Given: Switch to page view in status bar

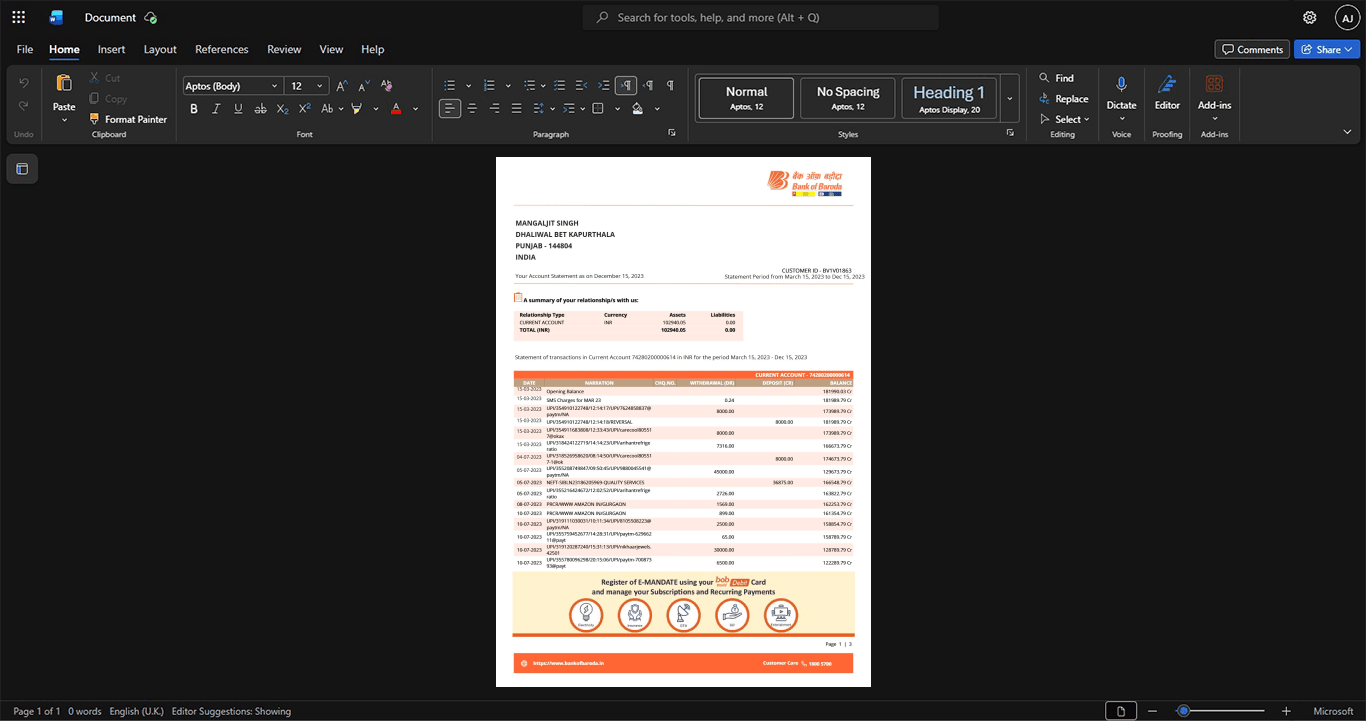Looking at the screenshot, I should [x=1121, y=711].
